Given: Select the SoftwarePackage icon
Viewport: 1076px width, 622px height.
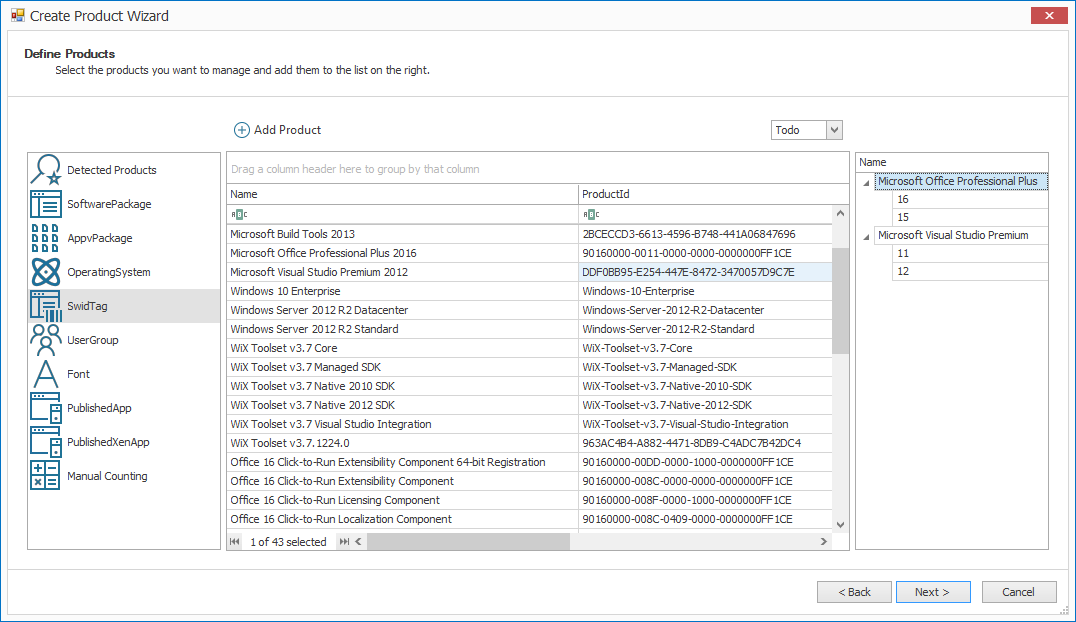Looking at the screenshot, I should pos(46,204).
